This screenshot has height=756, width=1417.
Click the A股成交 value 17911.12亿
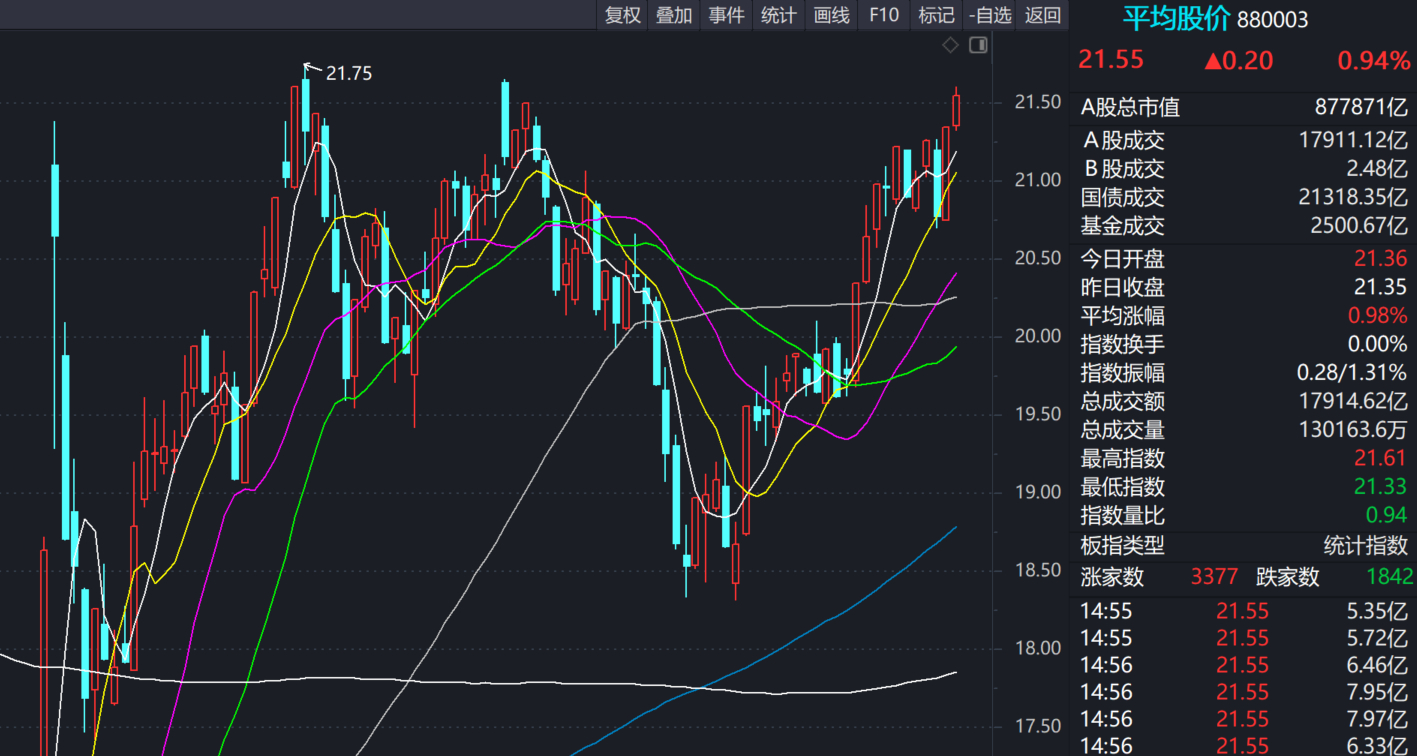[1353, 141]
